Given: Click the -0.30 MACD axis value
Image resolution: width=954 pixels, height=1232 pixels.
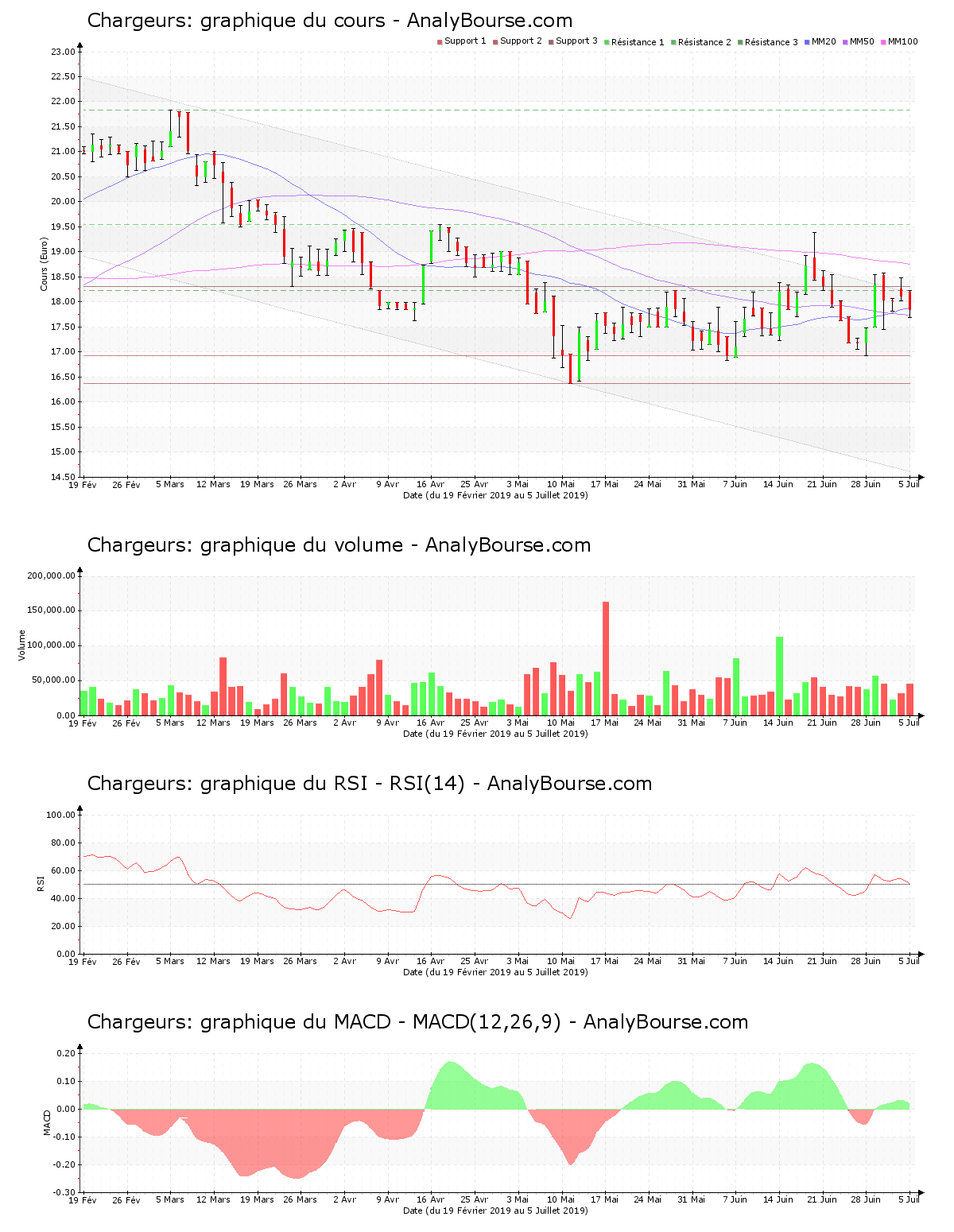Looking at the screenshot, I should click(x=65, y=1192).
